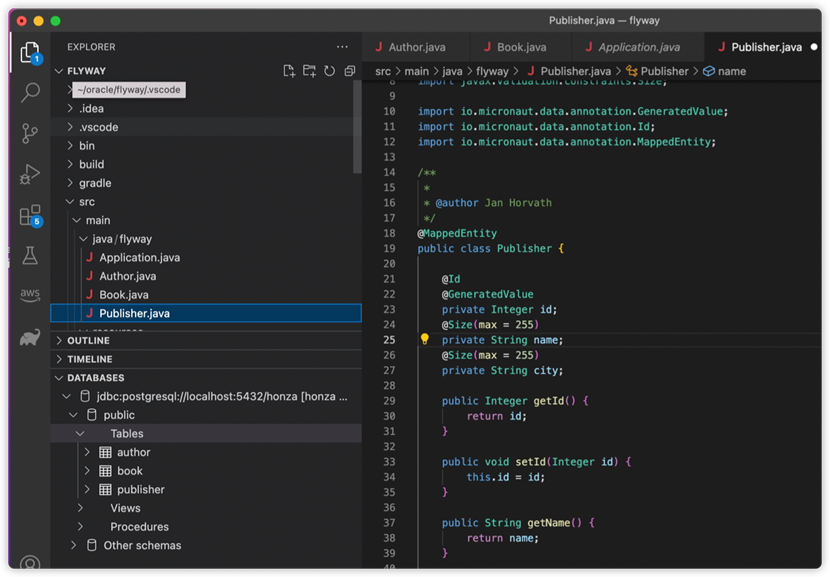The width and height of the screenshot is (830, 577).
Task: Refresh the Explorer file tree
Action: (x=329, y=71)
